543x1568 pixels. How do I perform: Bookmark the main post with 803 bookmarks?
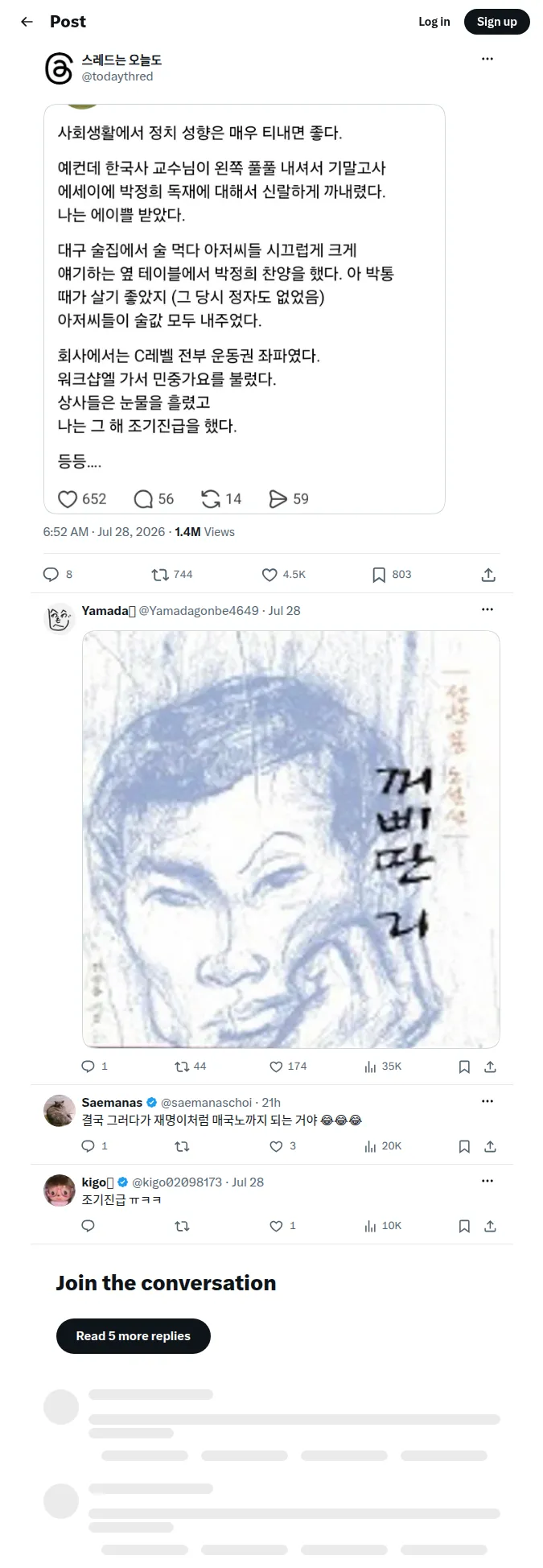coord(379,575)
